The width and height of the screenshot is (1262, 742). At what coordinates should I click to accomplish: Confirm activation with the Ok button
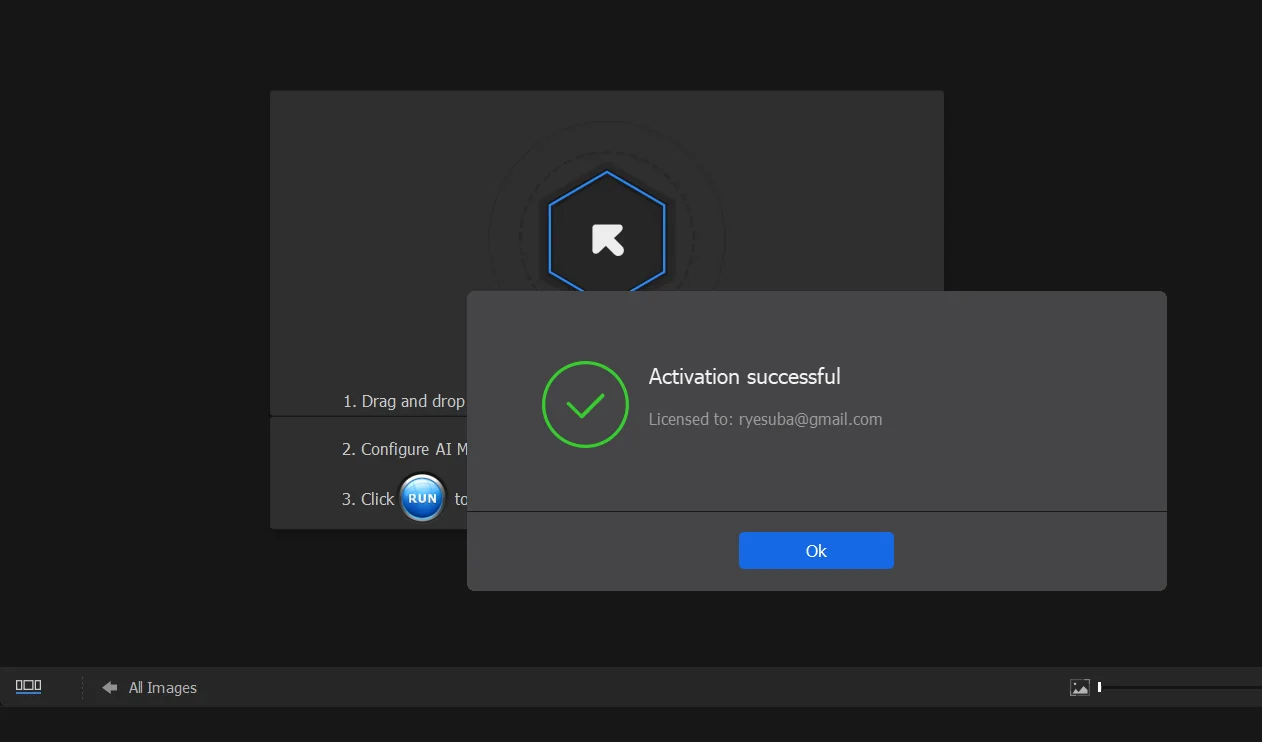(x=816, y=551)
